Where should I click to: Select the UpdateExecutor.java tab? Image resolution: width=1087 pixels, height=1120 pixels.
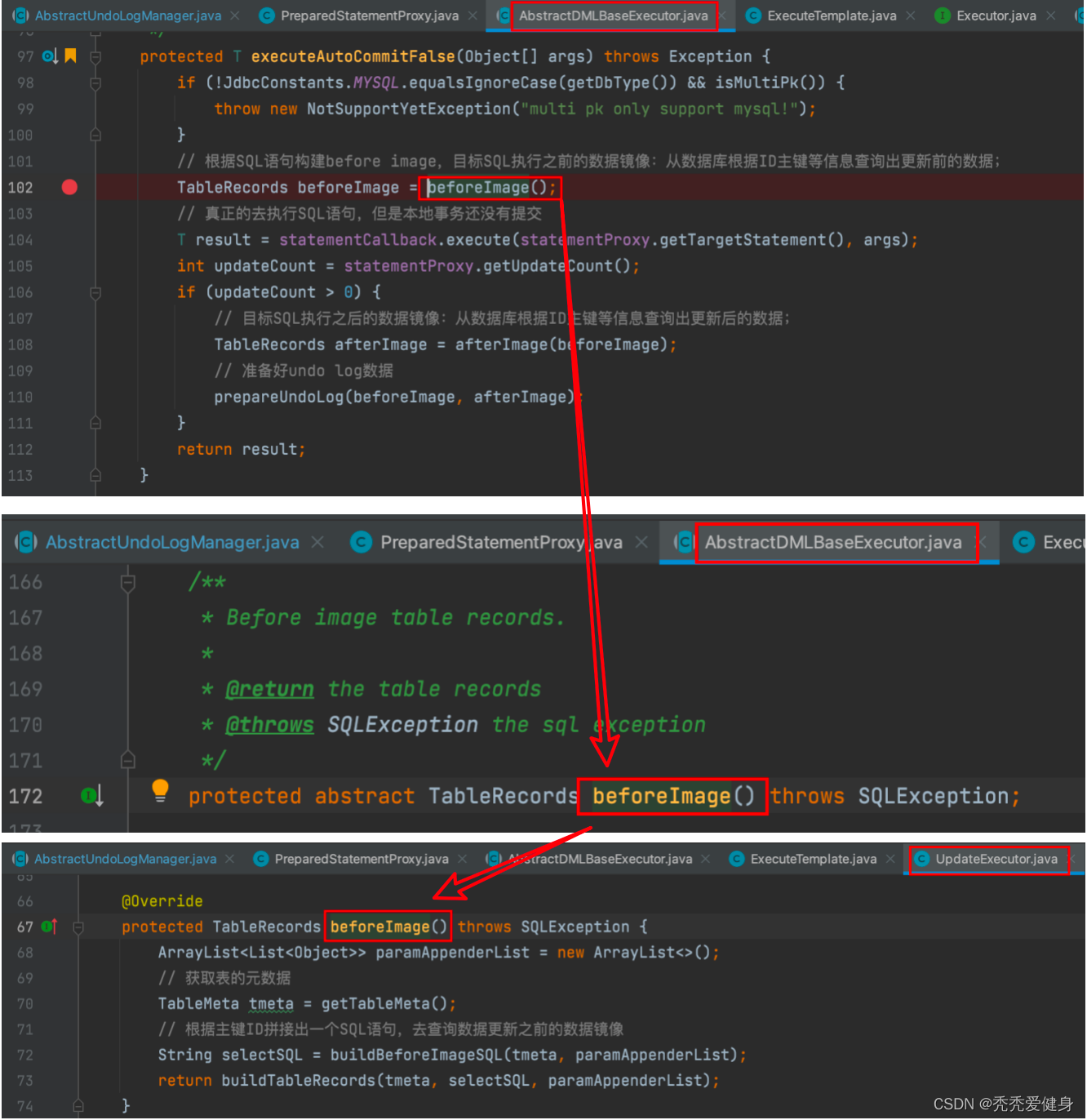pyautogui.click(x=996, y=859)
